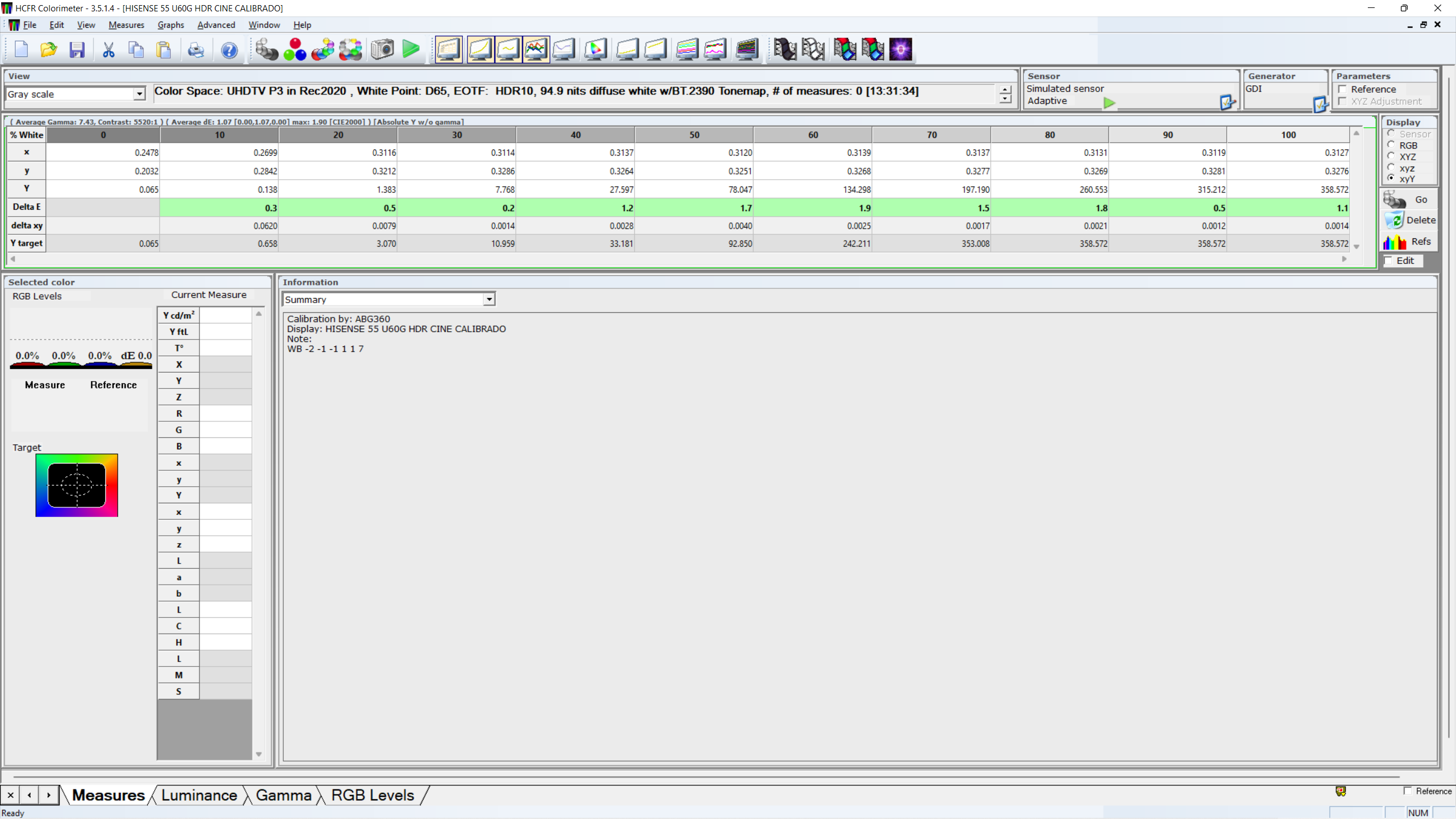Click the purple spectrum toolbar icon

pos(900,49)
